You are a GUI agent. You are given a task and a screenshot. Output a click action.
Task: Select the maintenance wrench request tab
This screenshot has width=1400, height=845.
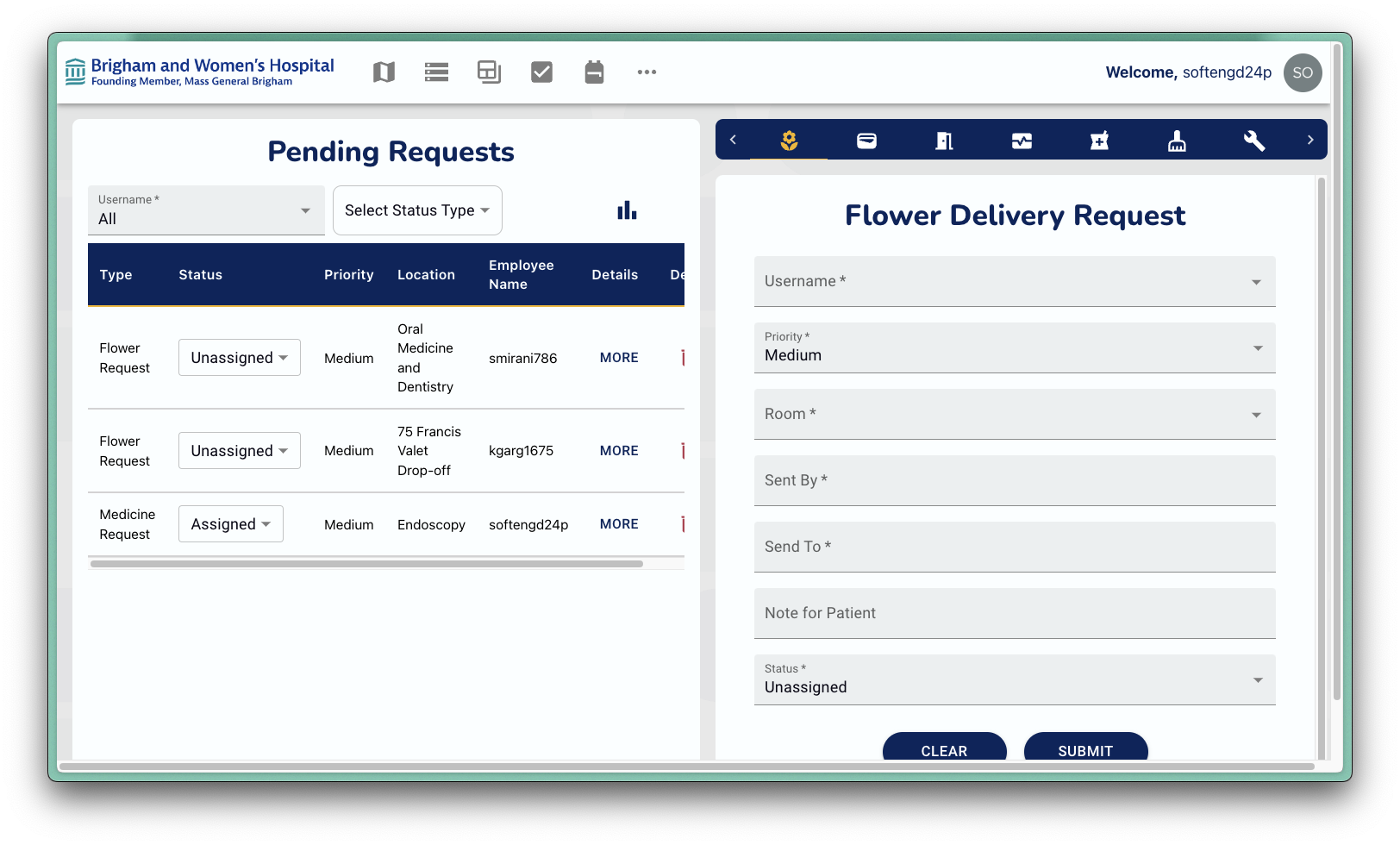[x=1253, y=141]
